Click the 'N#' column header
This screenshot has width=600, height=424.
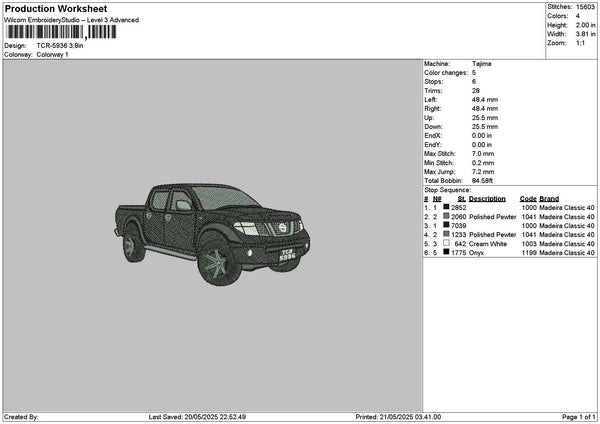tap(437, 199)
